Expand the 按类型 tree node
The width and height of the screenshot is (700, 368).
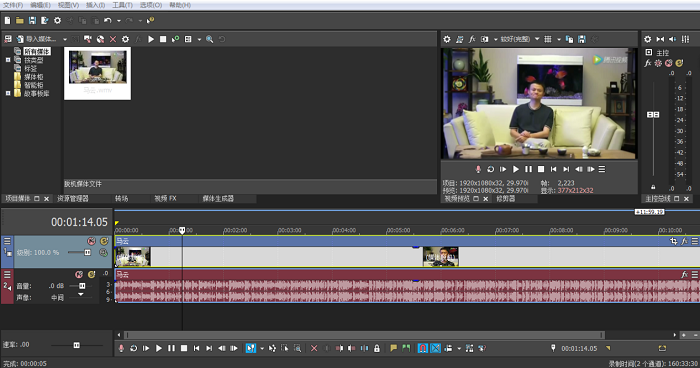pos(8,60)
